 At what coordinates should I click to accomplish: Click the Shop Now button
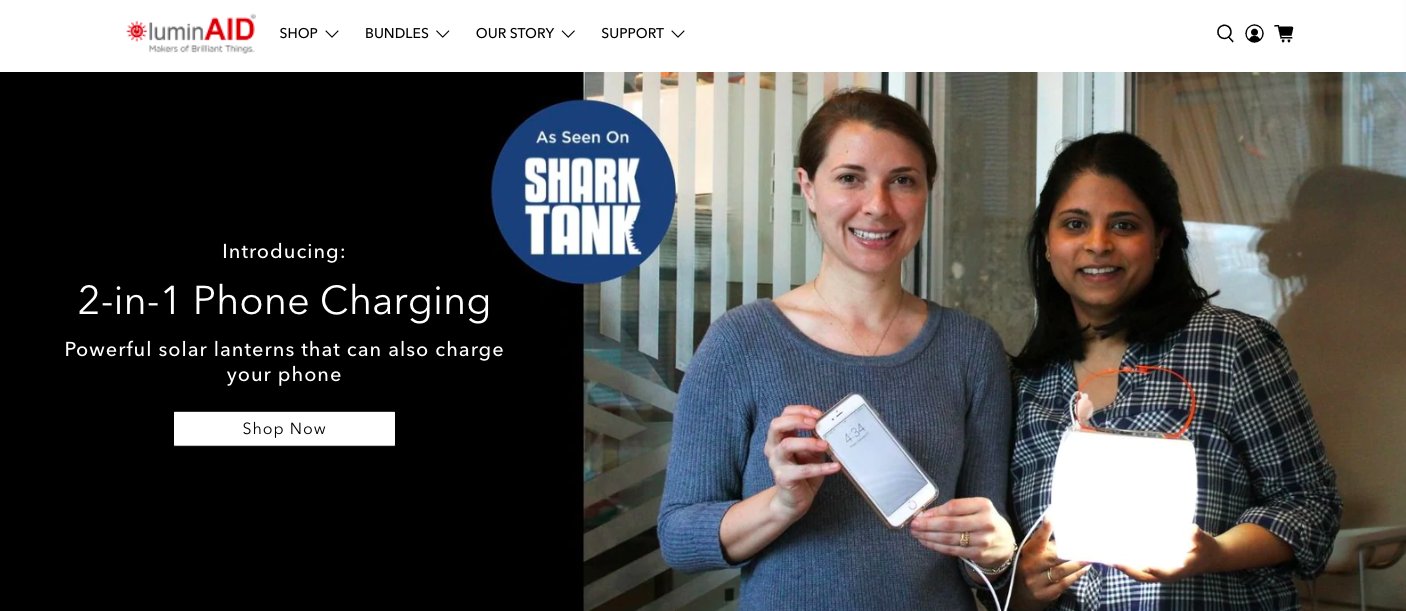(x=284, y=429)
